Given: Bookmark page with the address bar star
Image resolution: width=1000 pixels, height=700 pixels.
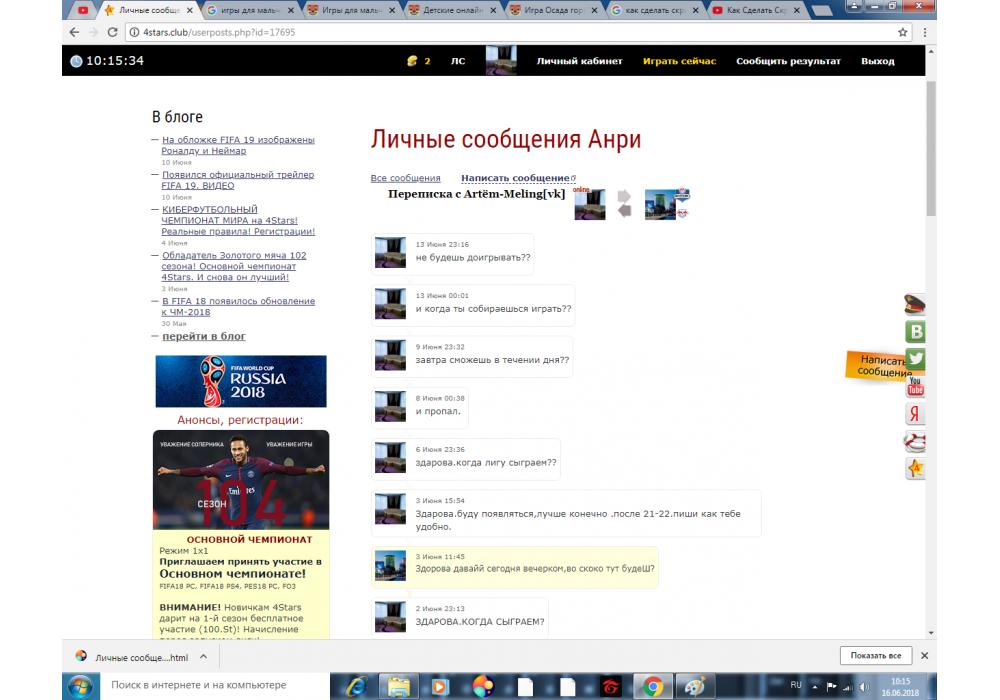Looking at the screenshot, I should [x=903, y=32].
